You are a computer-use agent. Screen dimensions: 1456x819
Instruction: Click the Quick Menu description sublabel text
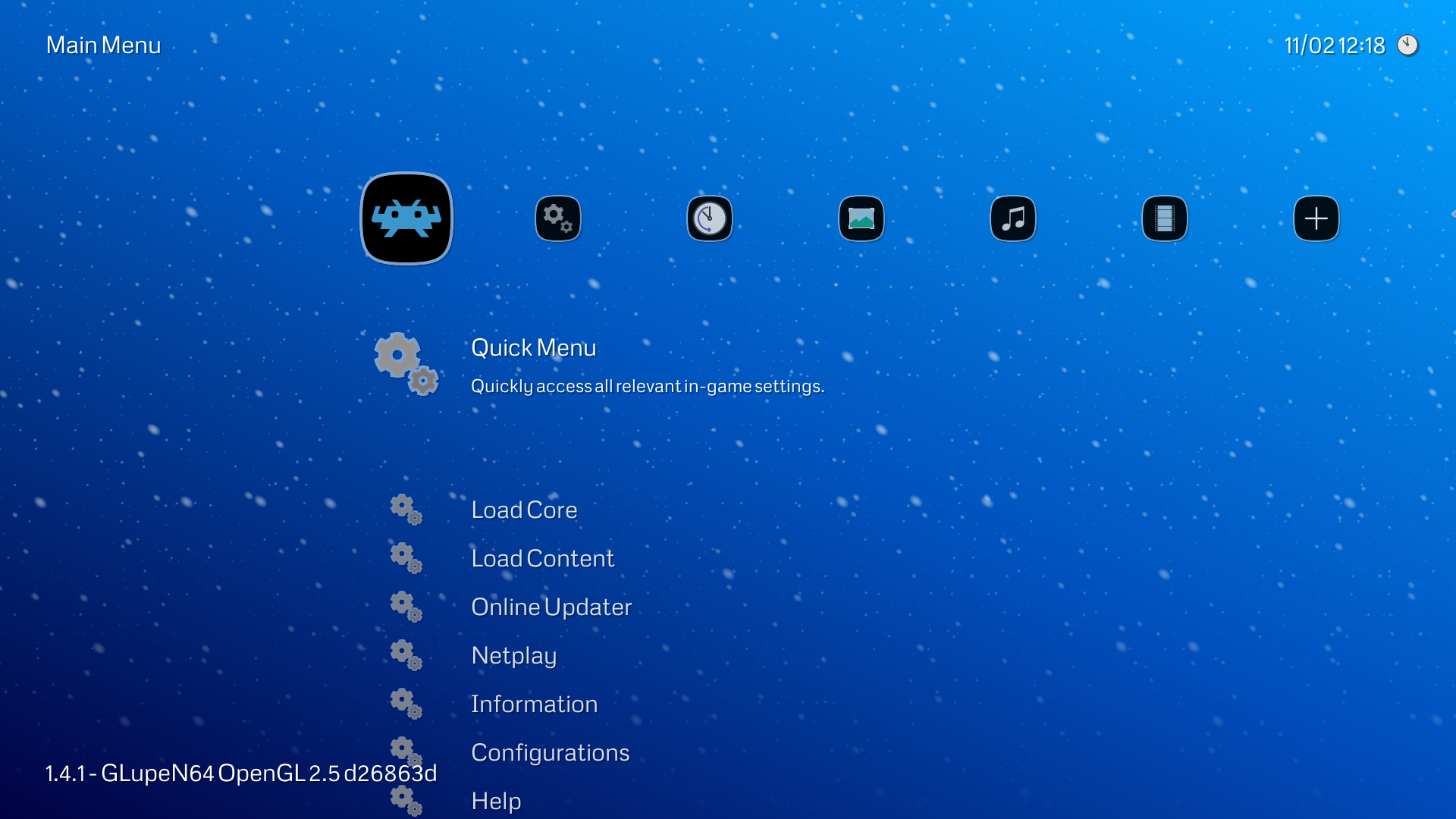[648, 387]
